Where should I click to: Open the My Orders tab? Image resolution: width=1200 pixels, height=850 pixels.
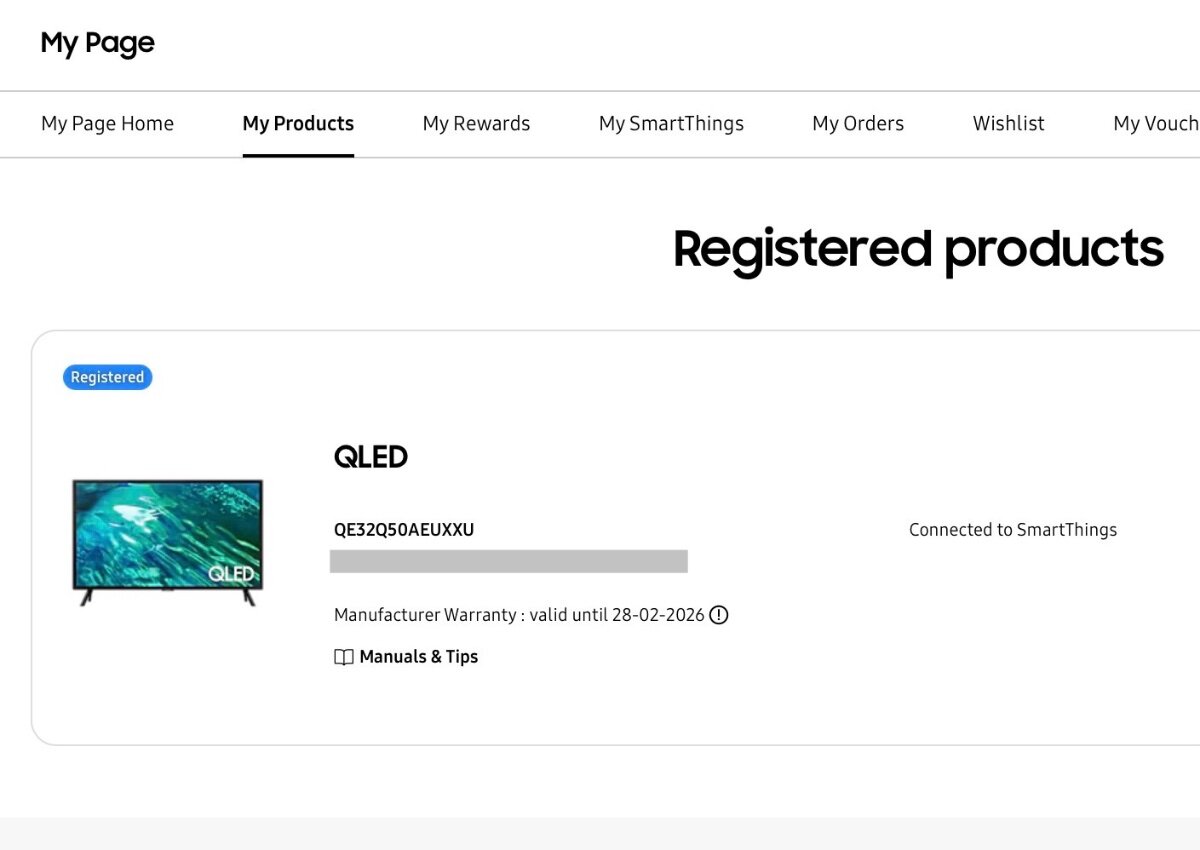coord(858,123)
